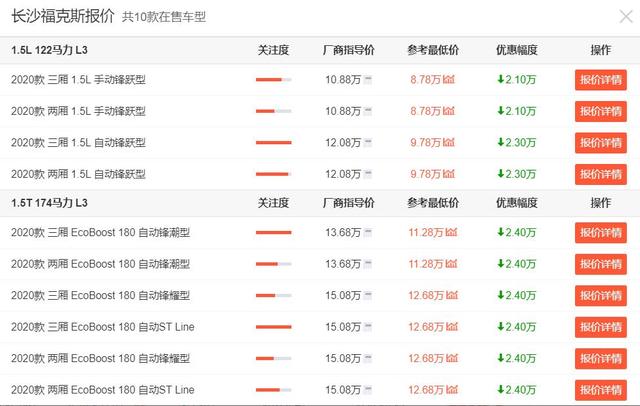
Task: Open calculator icon for 三厢 EcoBoost 180 自动锋耀型
Action: pyautogui.click(x=368, y=295)
